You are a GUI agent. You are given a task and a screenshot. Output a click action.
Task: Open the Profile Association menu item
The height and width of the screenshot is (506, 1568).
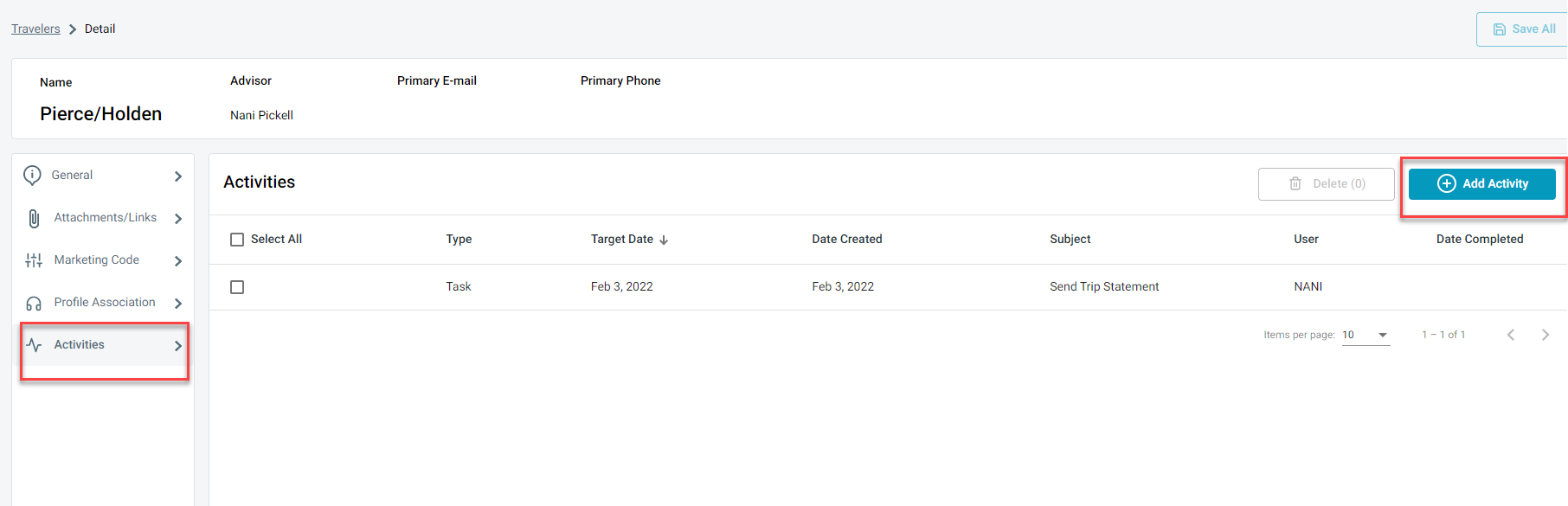[105, 303]
